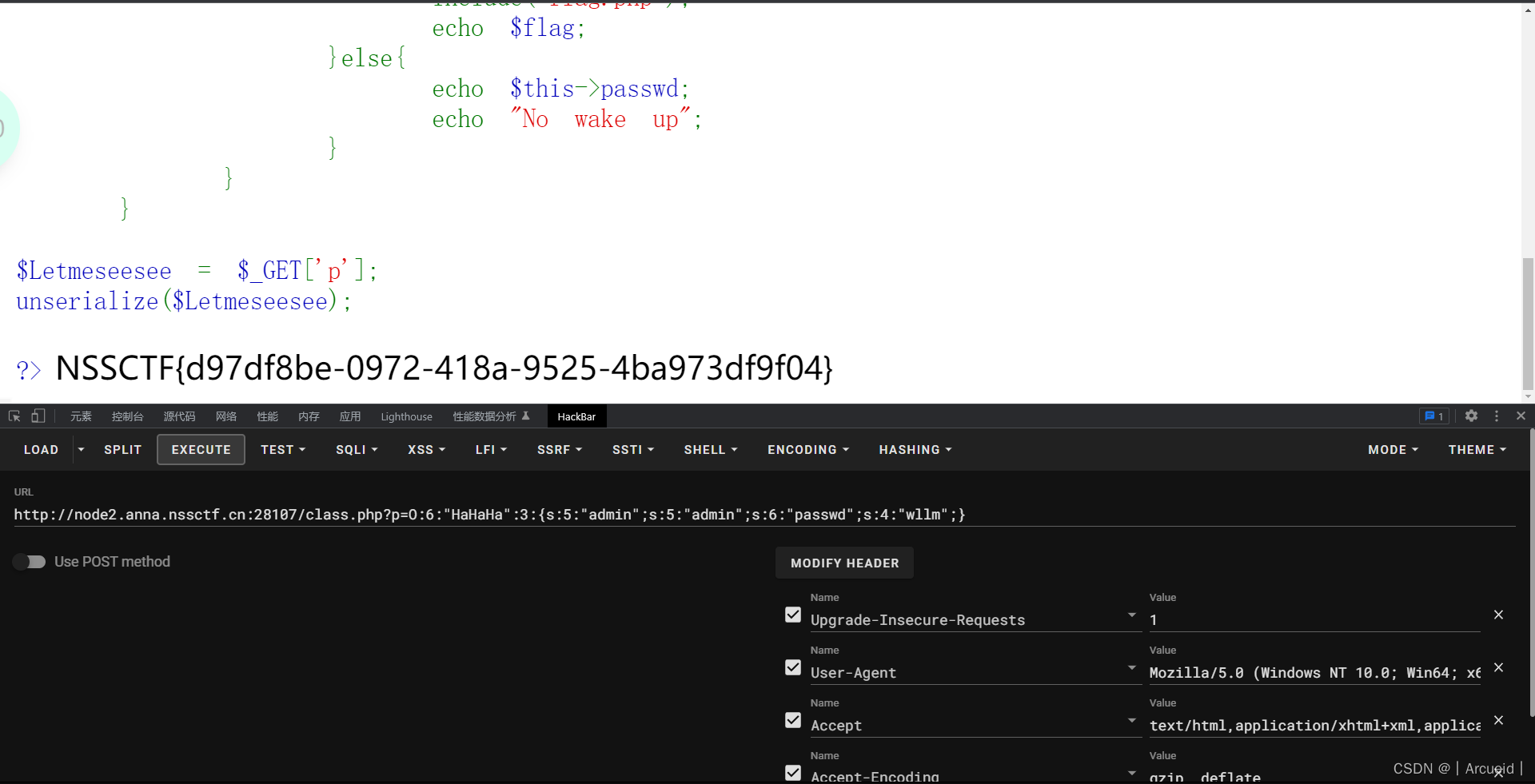Viewport: 1535px width, 784px height.
Task: Expand the ENCODING menu
Action: pyautogui.click(x=808, y=450)
